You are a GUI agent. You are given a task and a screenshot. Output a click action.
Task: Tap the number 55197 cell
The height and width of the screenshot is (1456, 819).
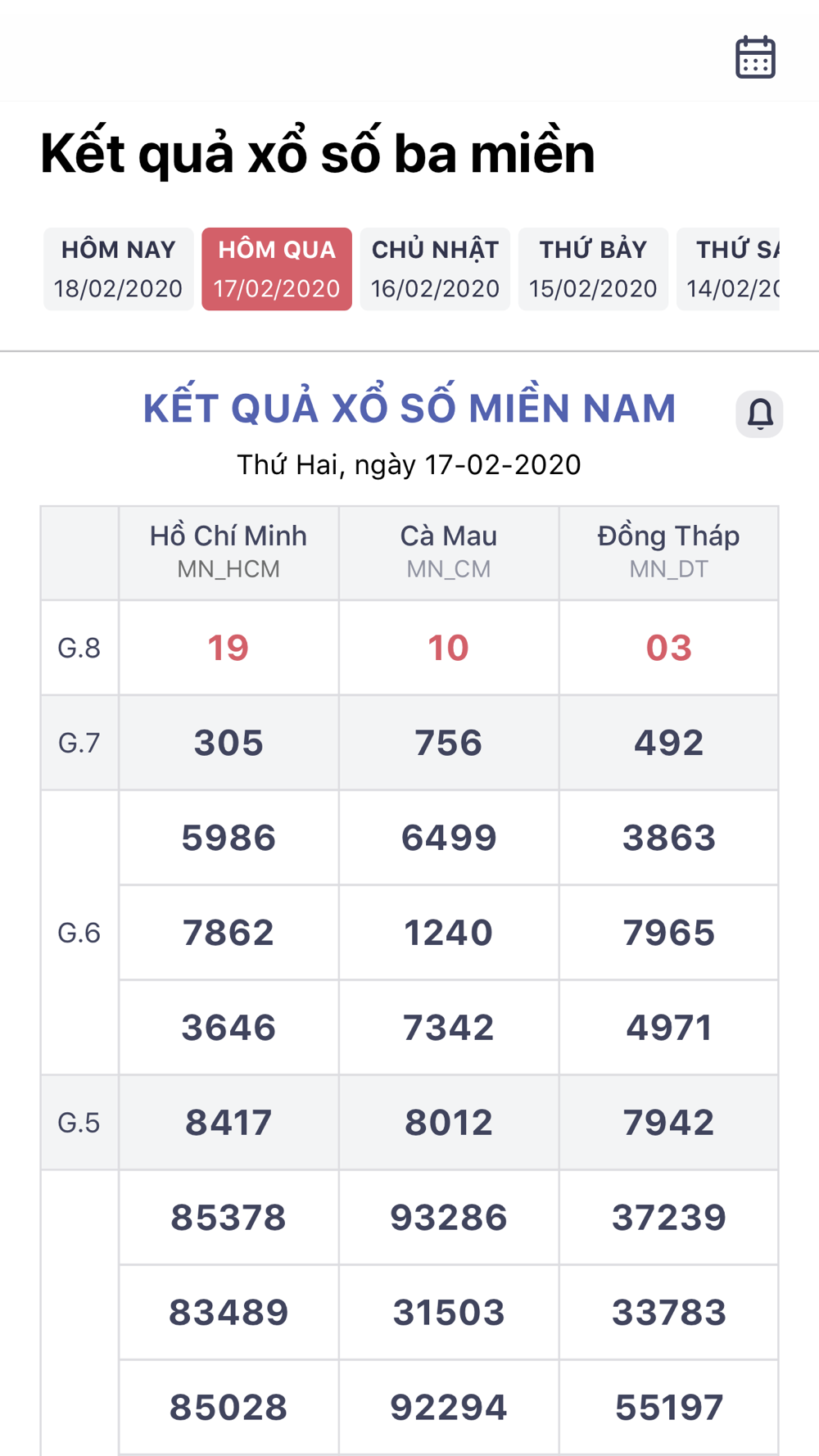(x=669, y=1408)
